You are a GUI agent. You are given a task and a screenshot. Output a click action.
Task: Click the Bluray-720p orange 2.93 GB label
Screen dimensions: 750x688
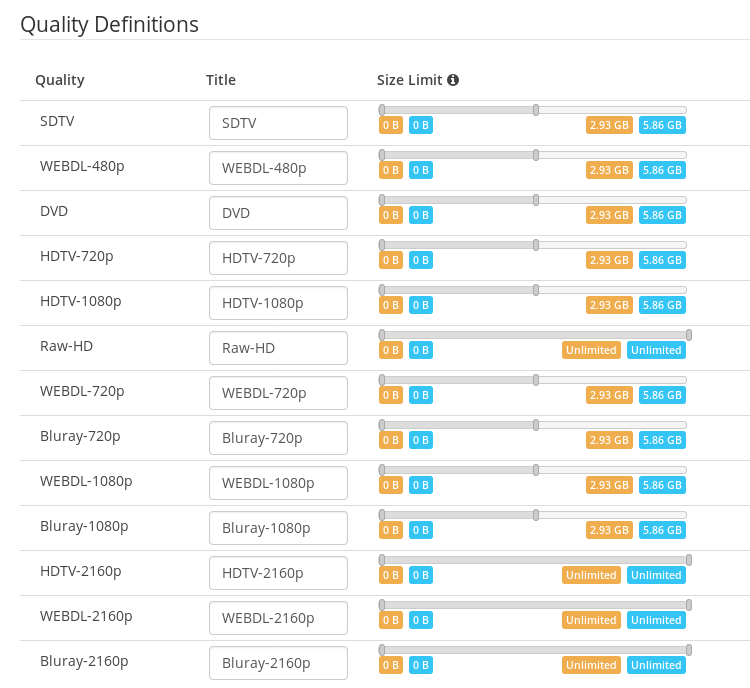(609, 440)
